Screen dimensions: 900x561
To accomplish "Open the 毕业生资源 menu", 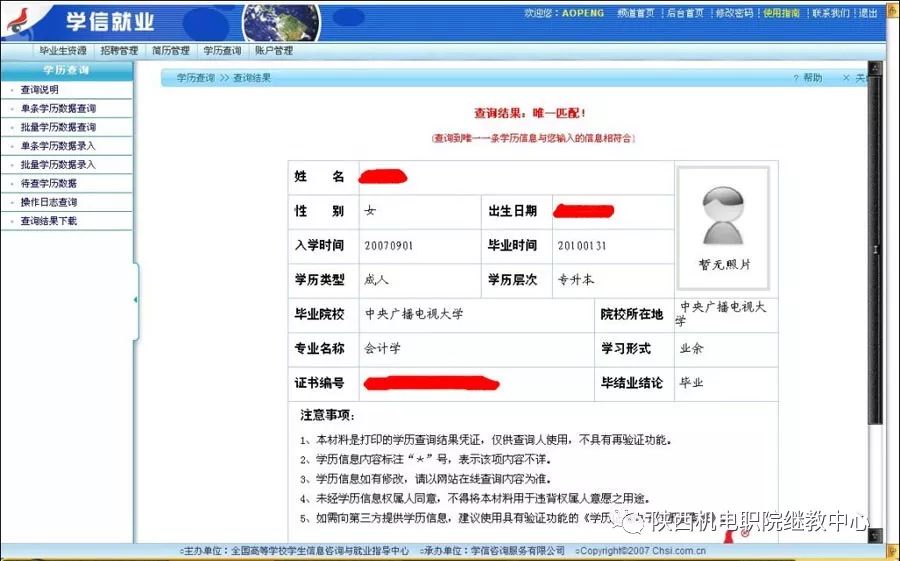I will [63, 51].
